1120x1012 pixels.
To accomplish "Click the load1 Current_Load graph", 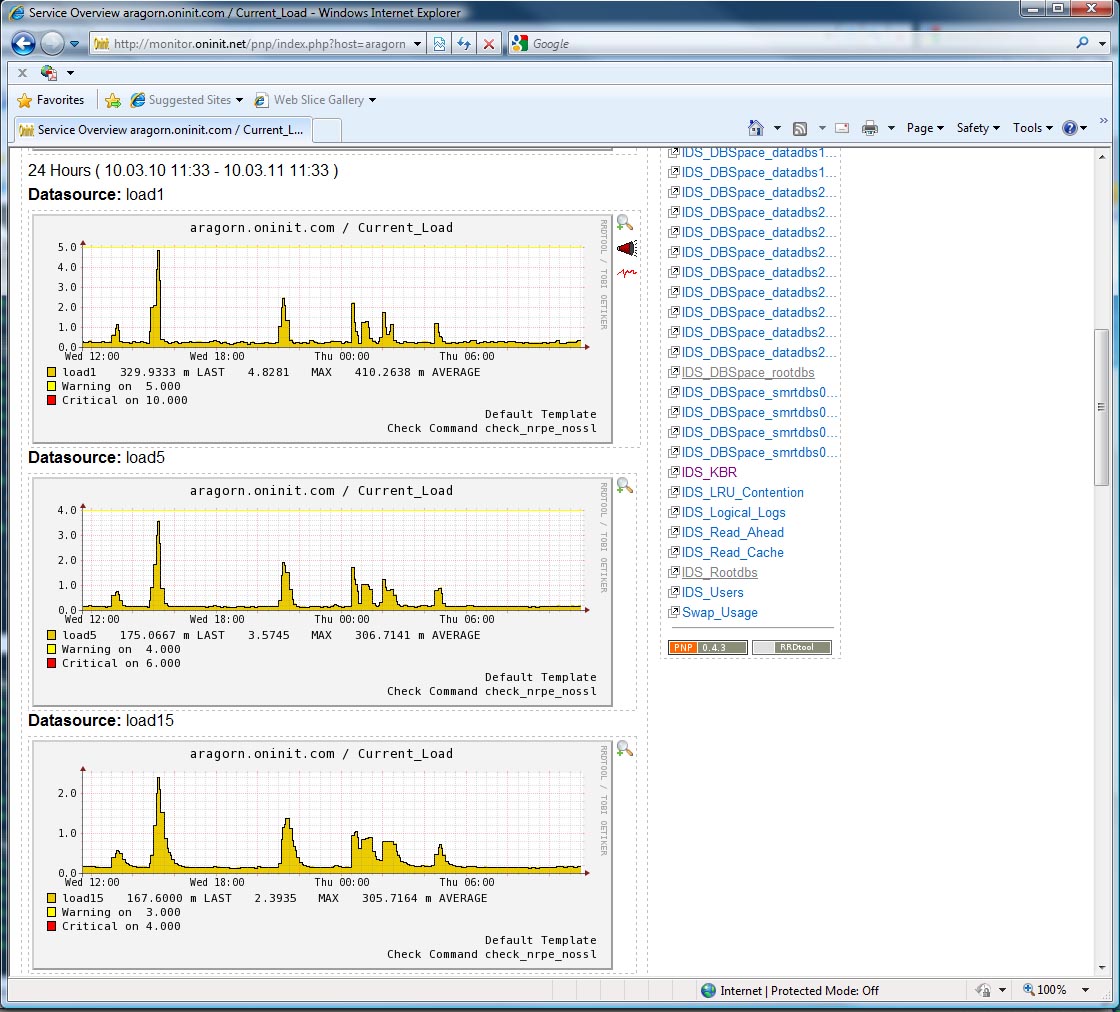I will point(322,329).
